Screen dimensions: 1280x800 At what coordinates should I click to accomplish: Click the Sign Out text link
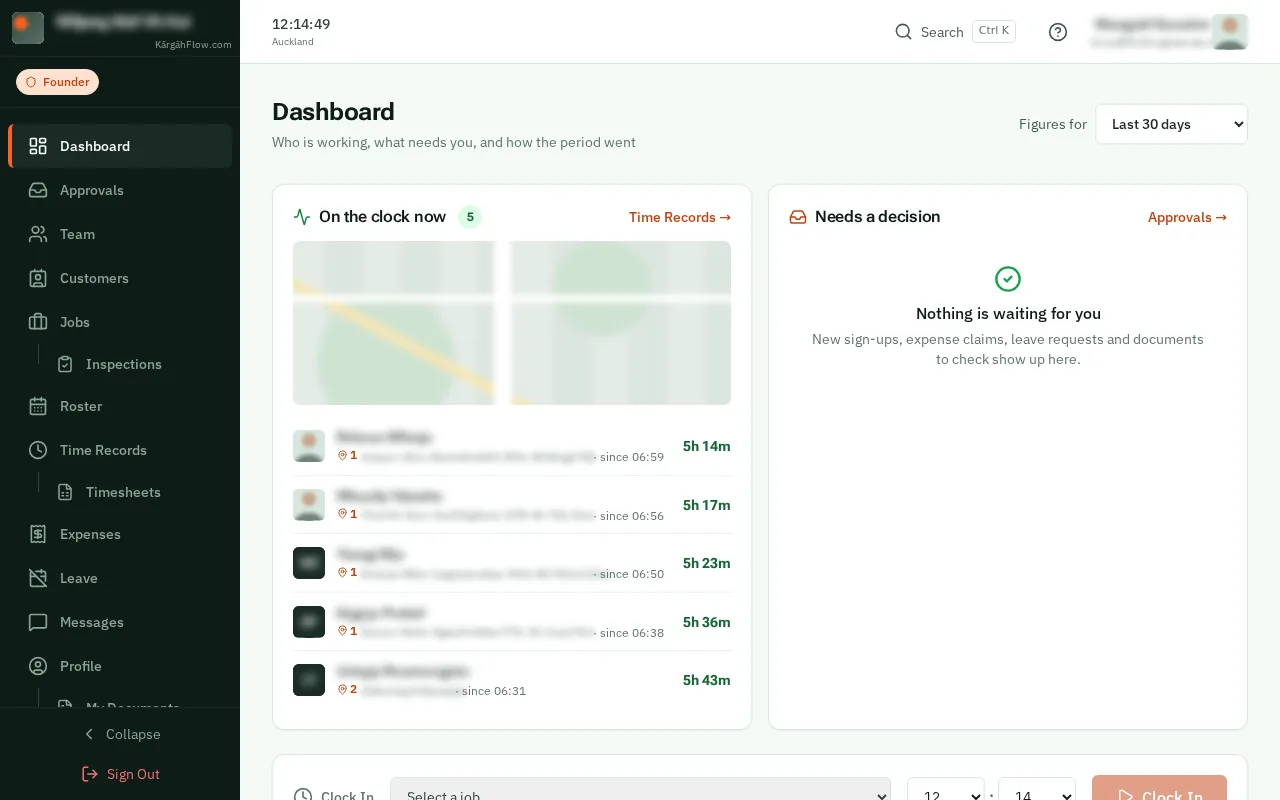[x=133, y=774]
